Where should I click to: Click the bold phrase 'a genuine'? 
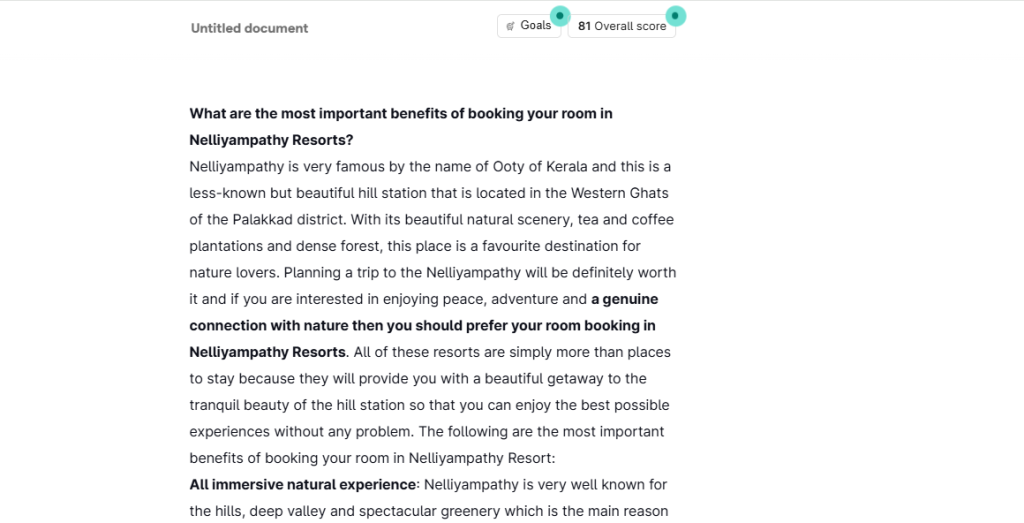point(624,299)
